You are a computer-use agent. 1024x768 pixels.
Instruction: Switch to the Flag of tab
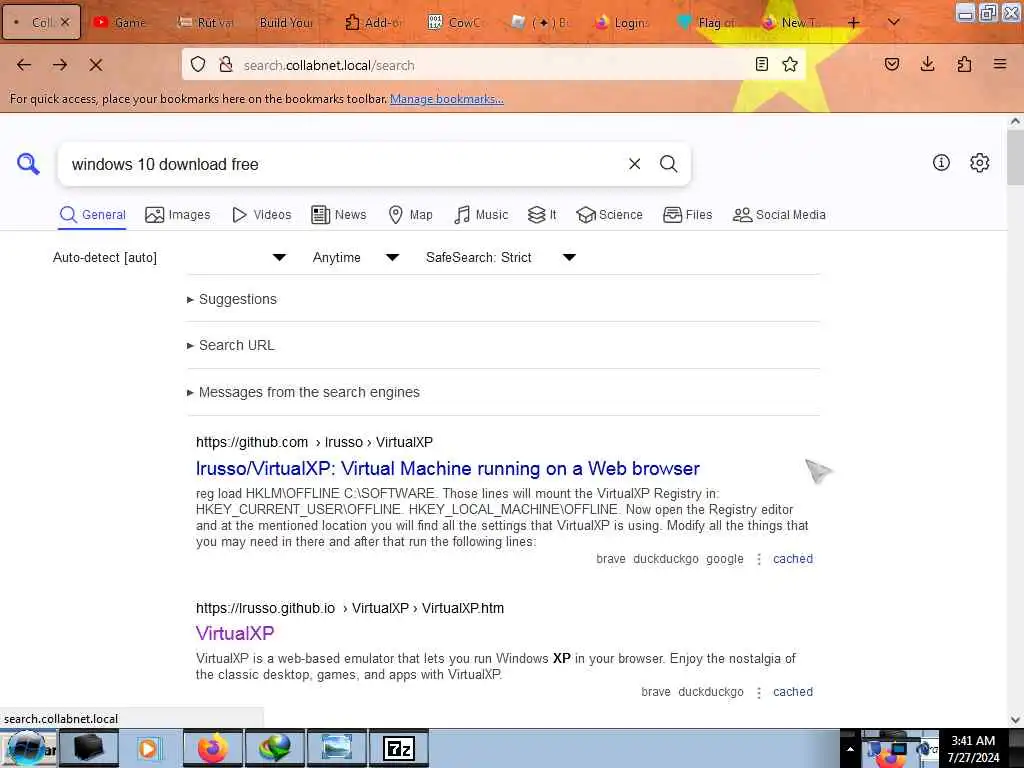tap(709, 22)
